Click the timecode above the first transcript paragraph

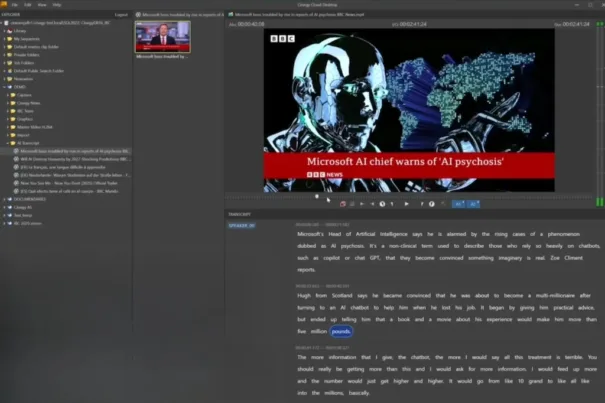(x=322, y=225)
